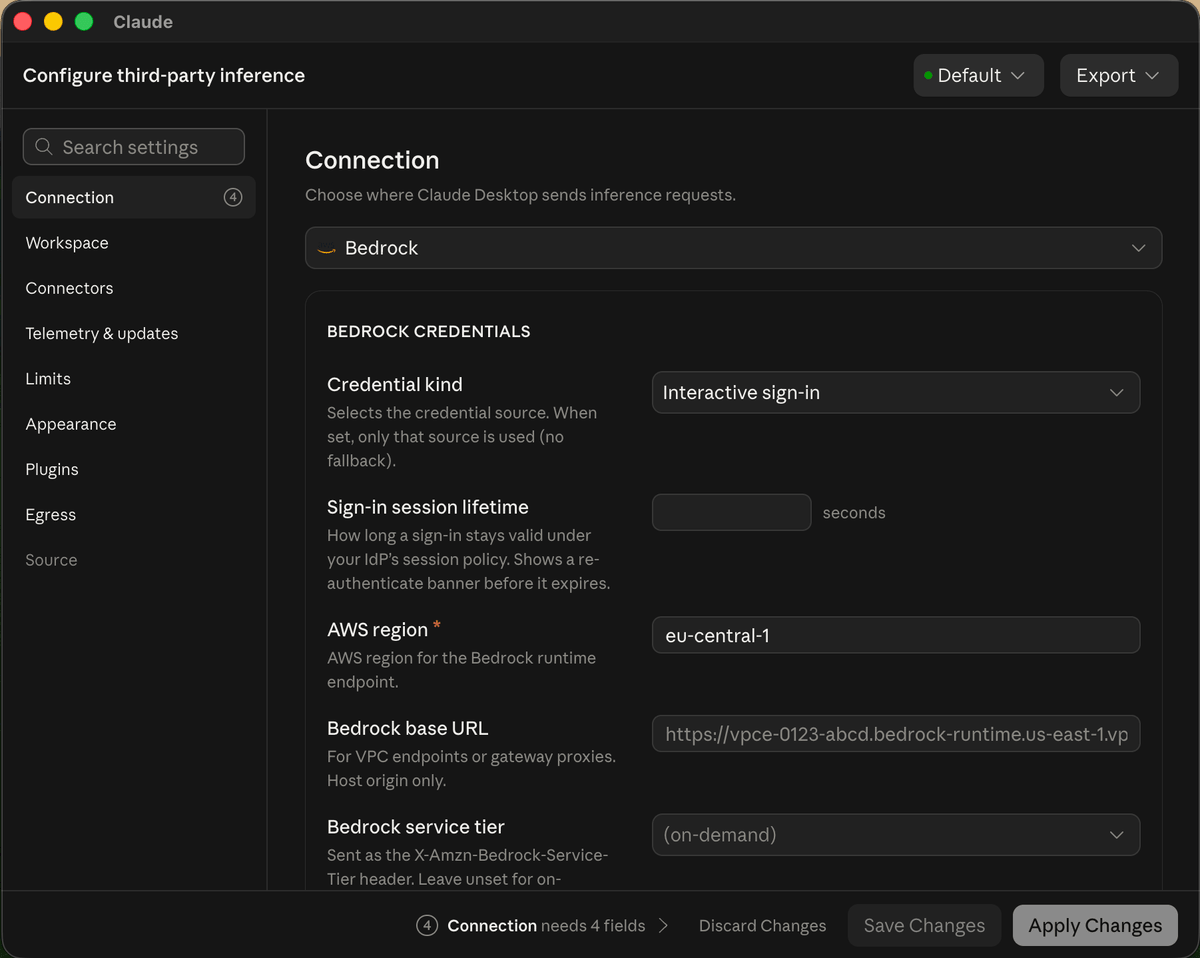The width and height of the screenshot is (1200, 958).
Task: Click the search magnifier icon
Action: [x=44, y=147]
